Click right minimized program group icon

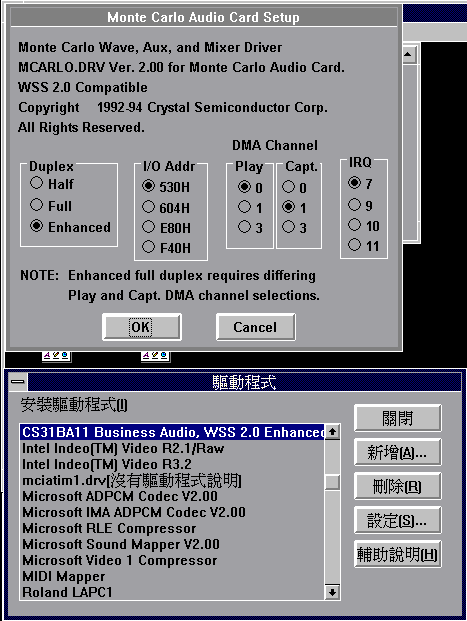(x=156, y=356)
